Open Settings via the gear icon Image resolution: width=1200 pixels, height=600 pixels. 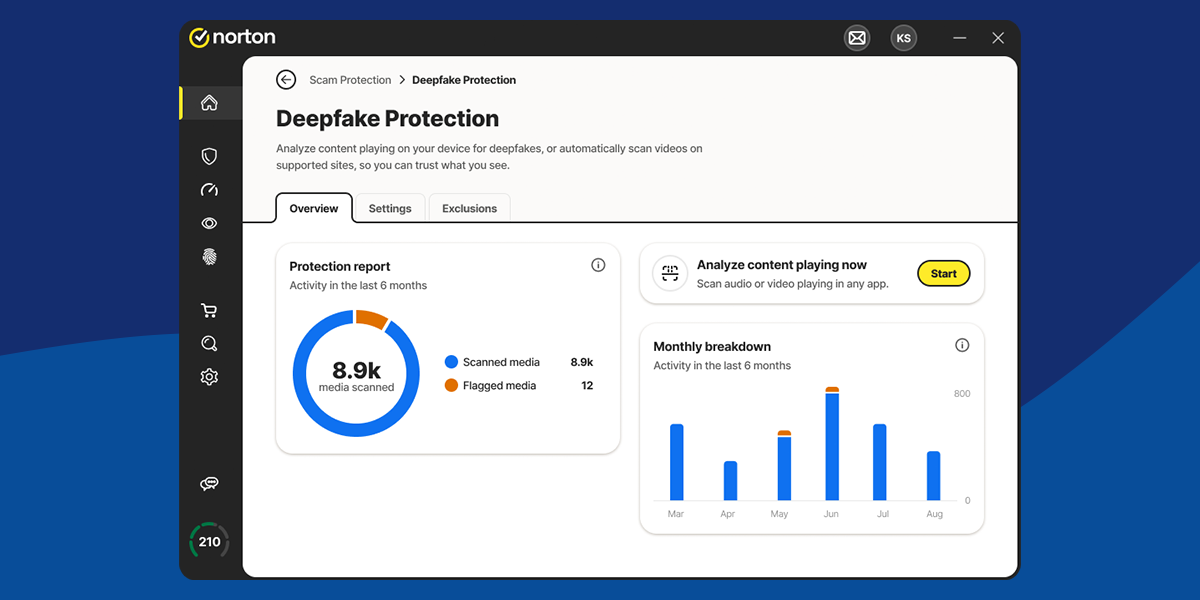pyautogui.click(x=209, y=377)
